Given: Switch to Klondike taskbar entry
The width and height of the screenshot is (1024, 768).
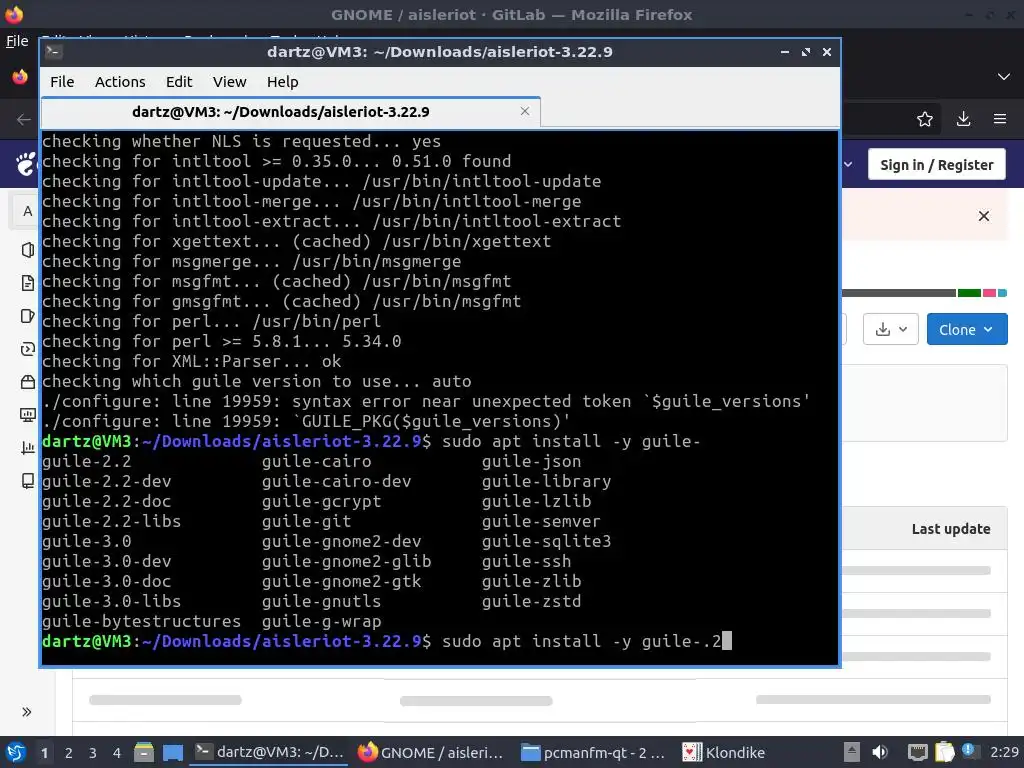Looking at the screenshot, I should point(724,752).
